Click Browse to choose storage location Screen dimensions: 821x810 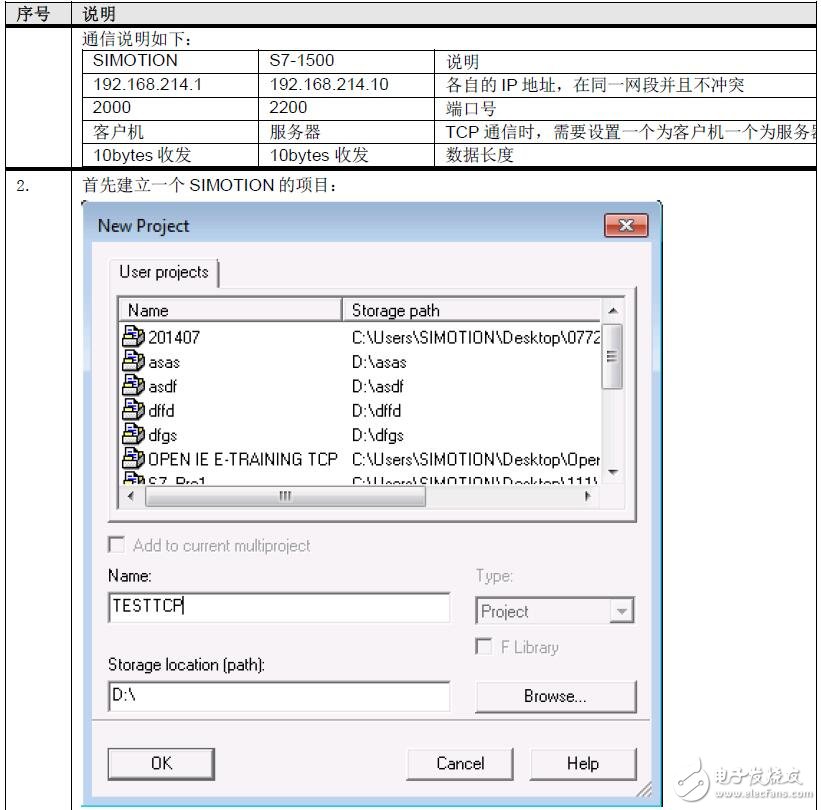pyautogui.click(x=556, y=696)
